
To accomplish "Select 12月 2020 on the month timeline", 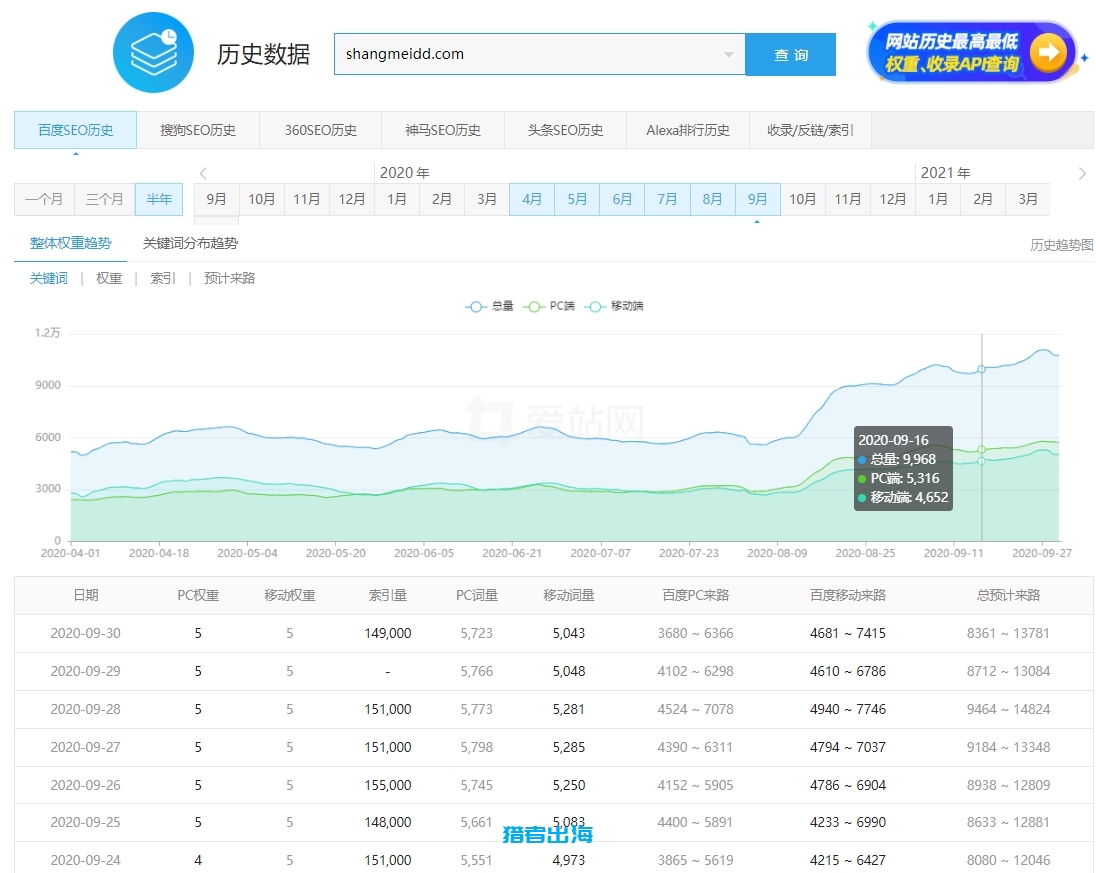I will (x=893, y=199).
